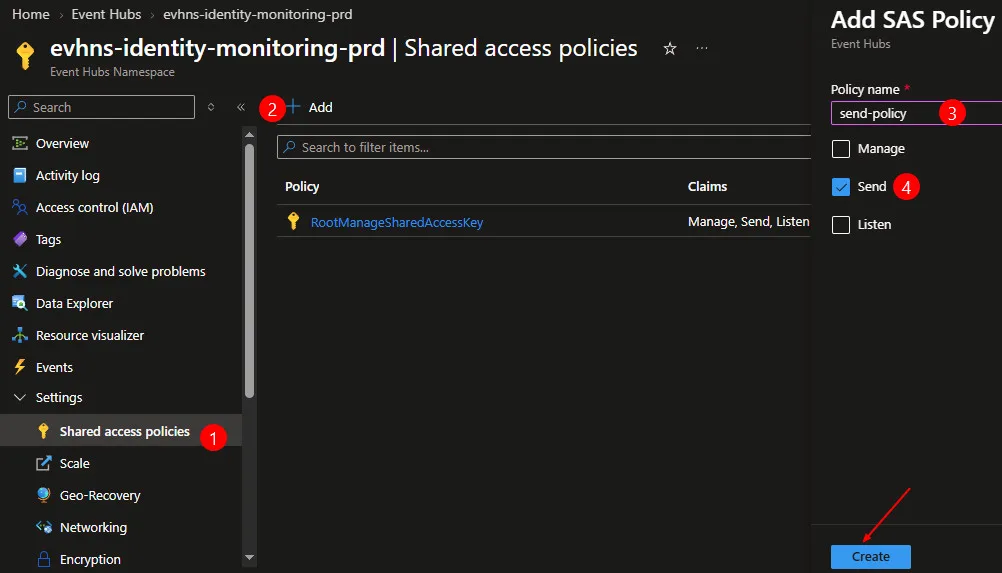Check the Listen checkbox

(x=841, y=225)
